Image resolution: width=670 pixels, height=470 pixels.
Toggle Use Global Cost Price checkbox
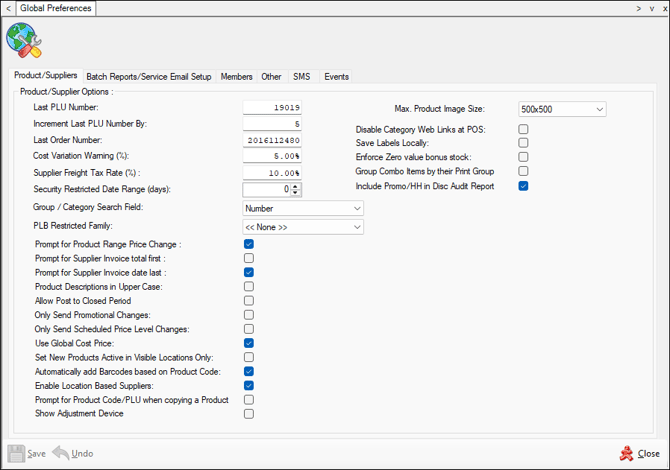[249, 343]
